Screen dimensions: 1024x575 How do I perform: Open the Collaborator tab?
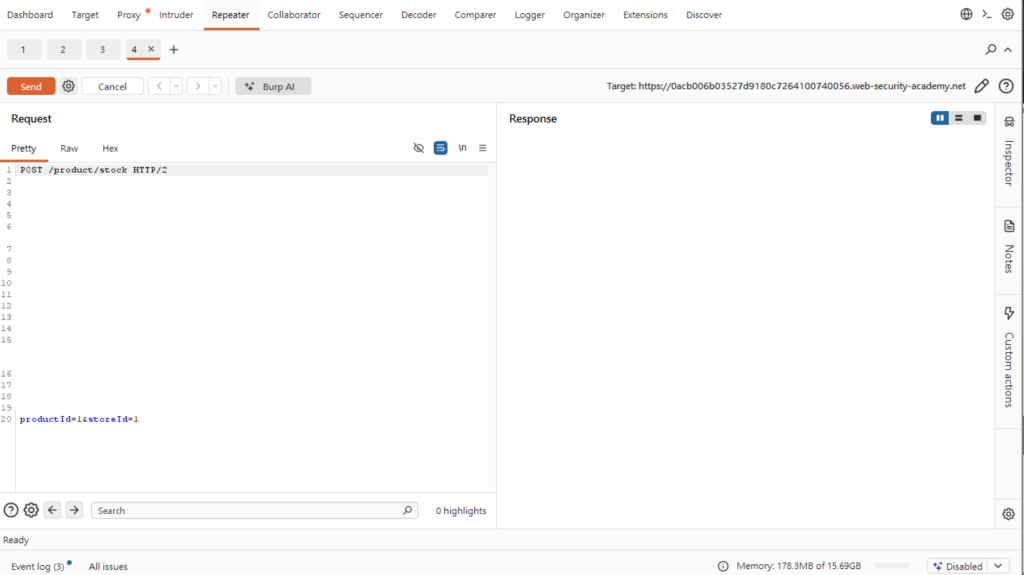pyautogui.click(x=294, y=14)
